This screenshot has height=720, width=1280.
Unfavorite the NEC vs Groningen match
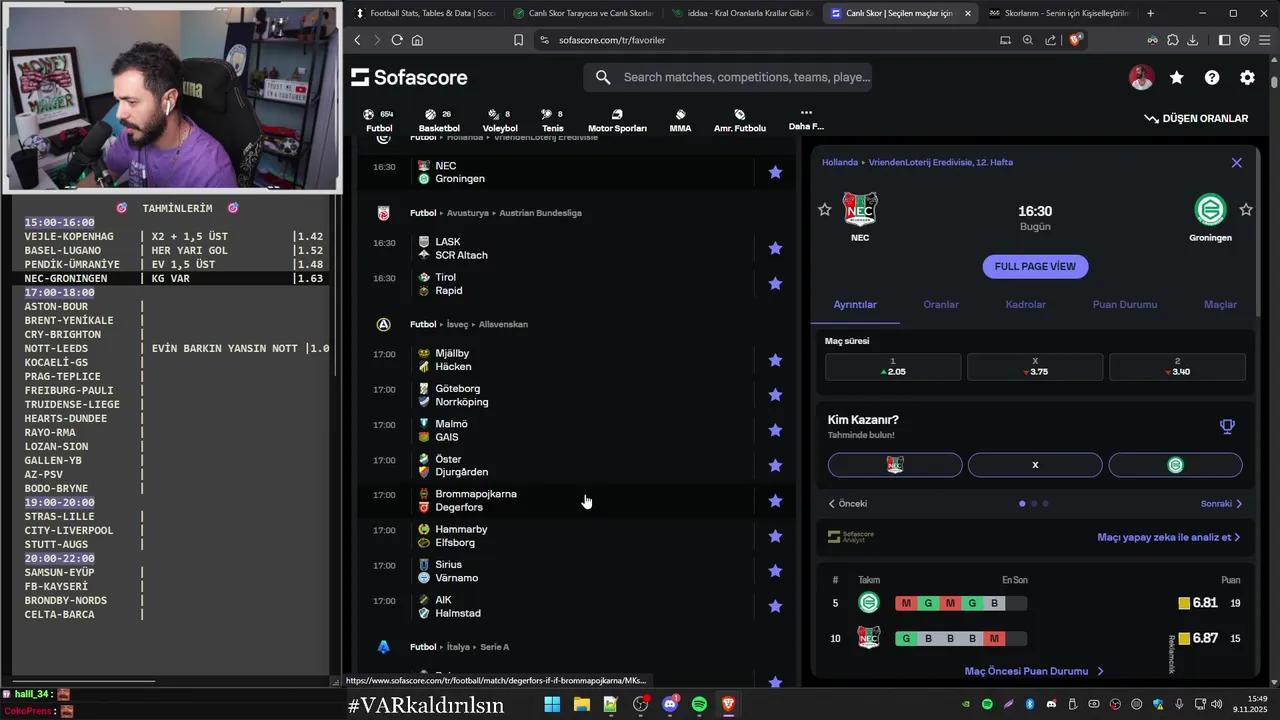pyautogui.click(x=775, y=172)
